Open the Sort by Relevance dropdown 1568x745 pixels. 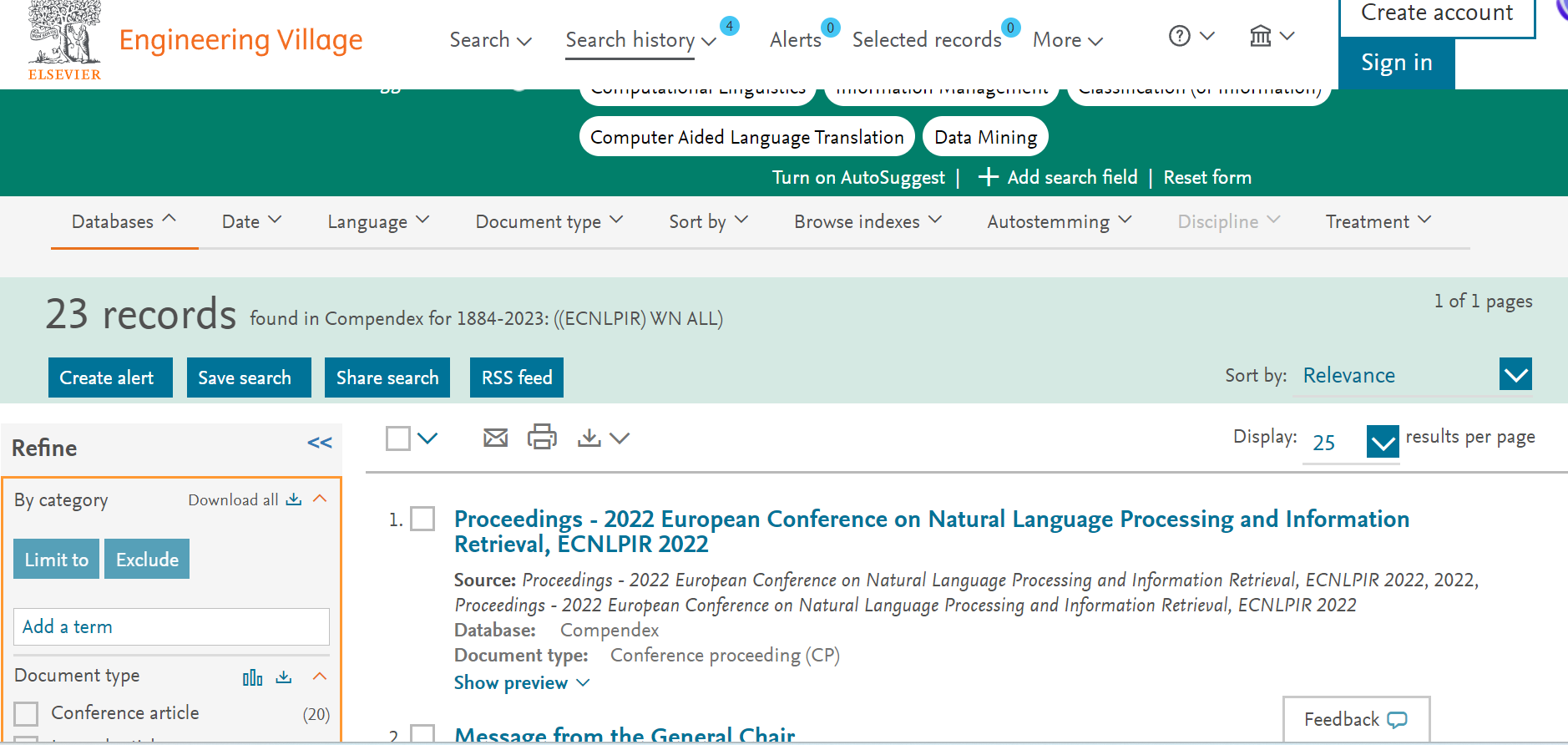(1515, 375)
